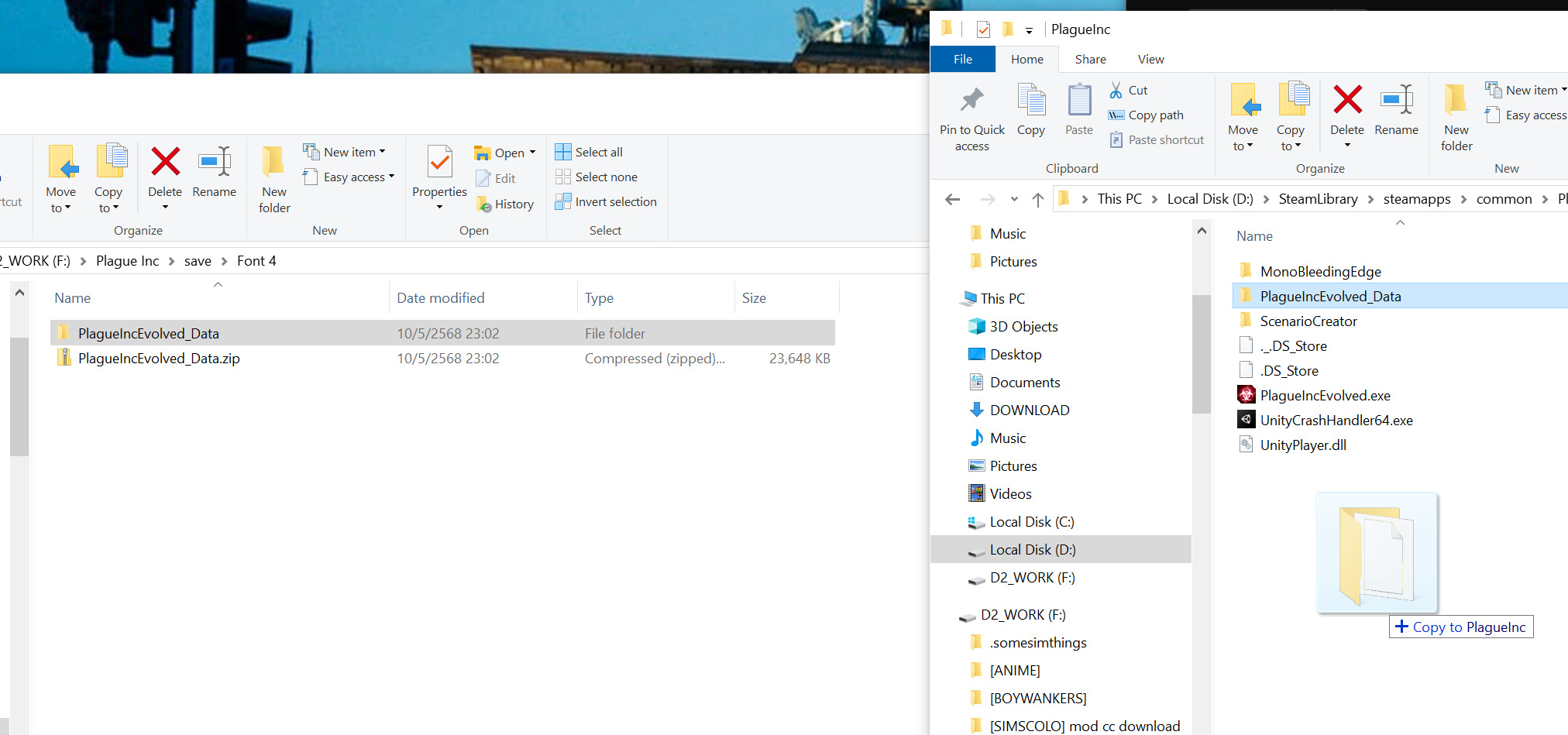Click Move to in left Font 4 window
Screen dimensions: 1568x735
[61, 178]
